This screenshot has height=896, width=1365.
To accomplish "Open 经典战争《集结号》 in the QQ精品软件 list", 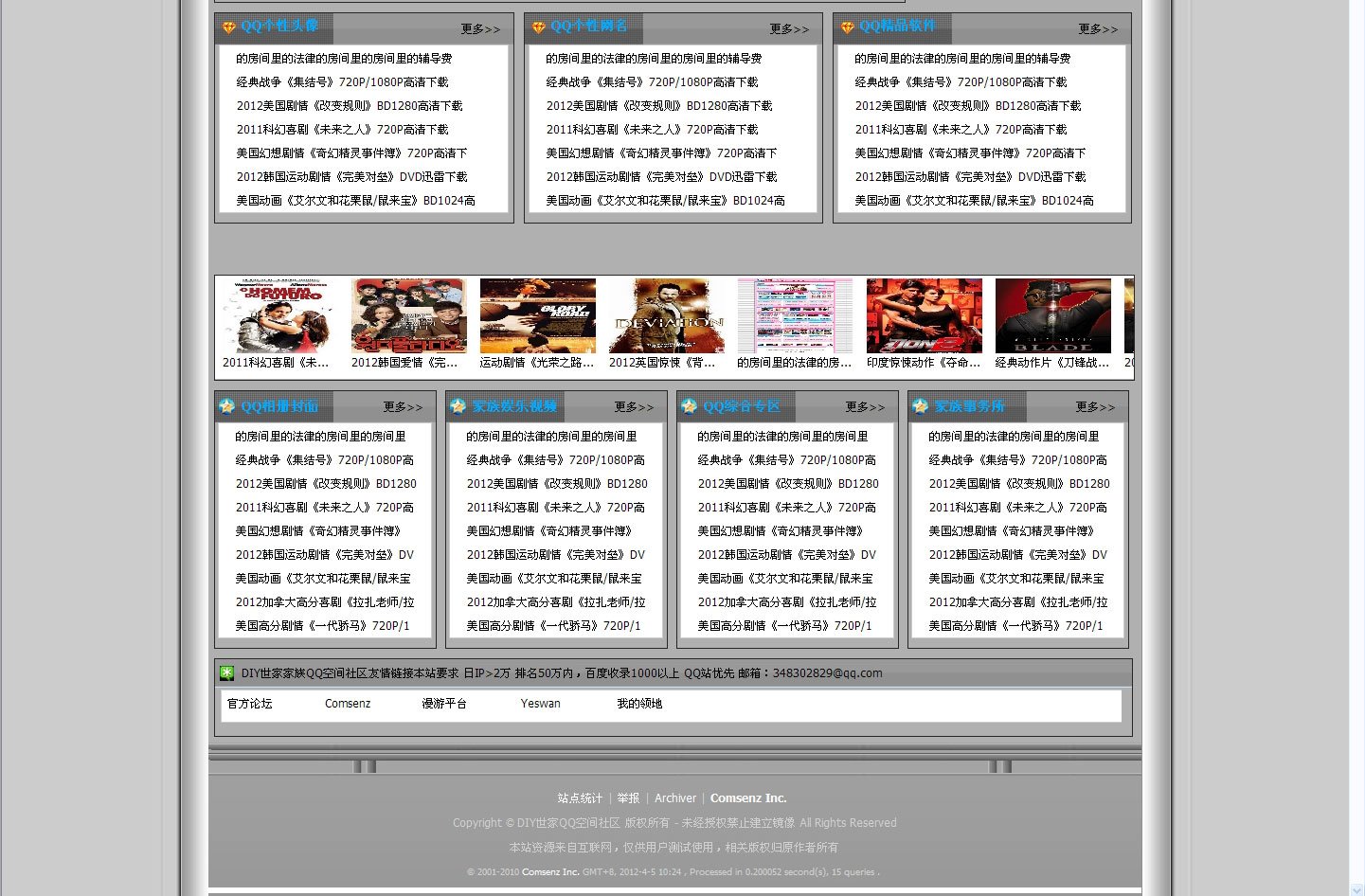I will (x=961, y=82).
